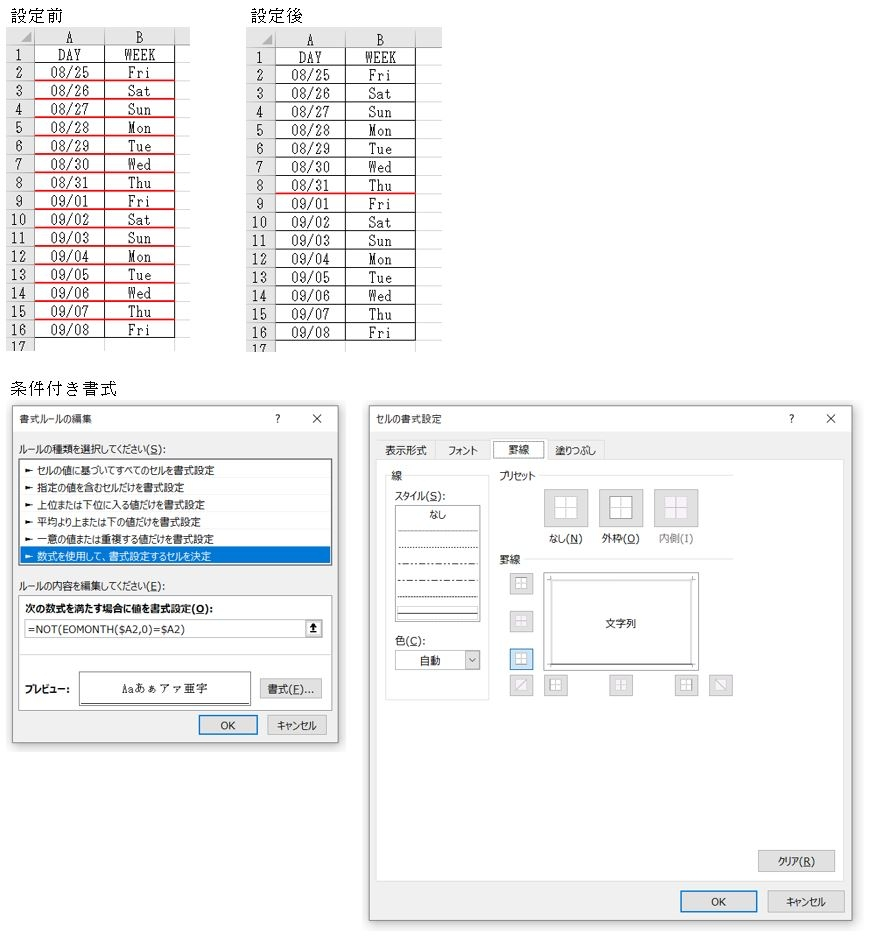Viewport: 869px width, 937px height.
Task: Toggle the diagonal-down border button
Action: point(721,685)
